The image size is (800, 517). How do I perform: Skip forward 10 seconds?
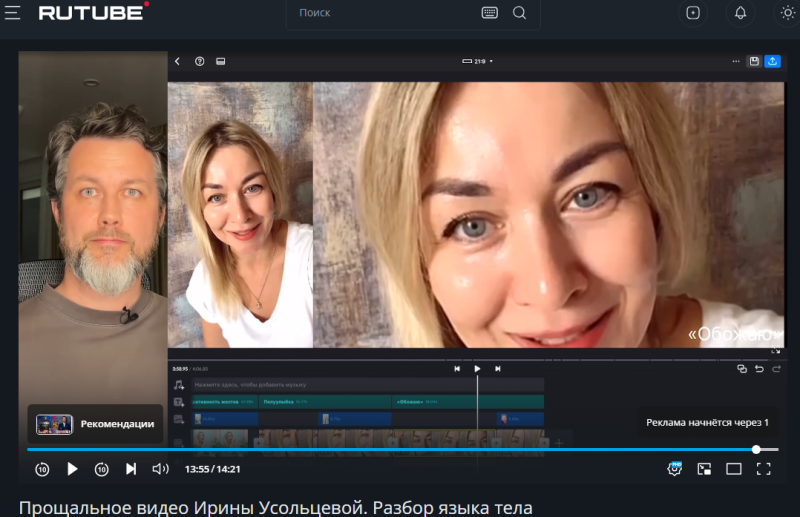coord(101,469)
